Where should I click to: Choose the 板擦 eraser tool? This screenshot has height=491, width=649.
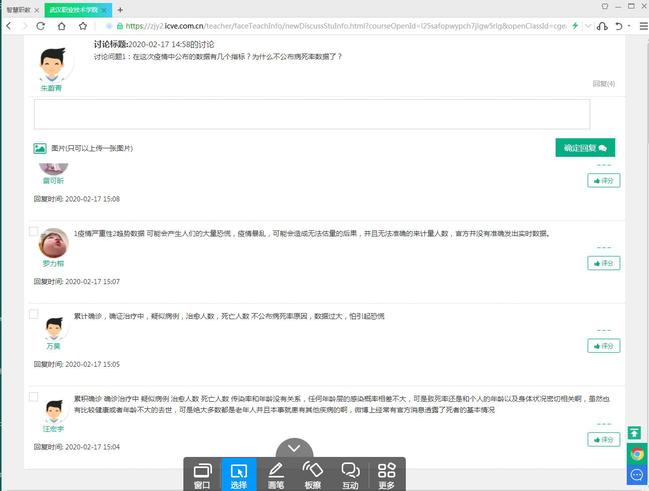coord(313,474)
